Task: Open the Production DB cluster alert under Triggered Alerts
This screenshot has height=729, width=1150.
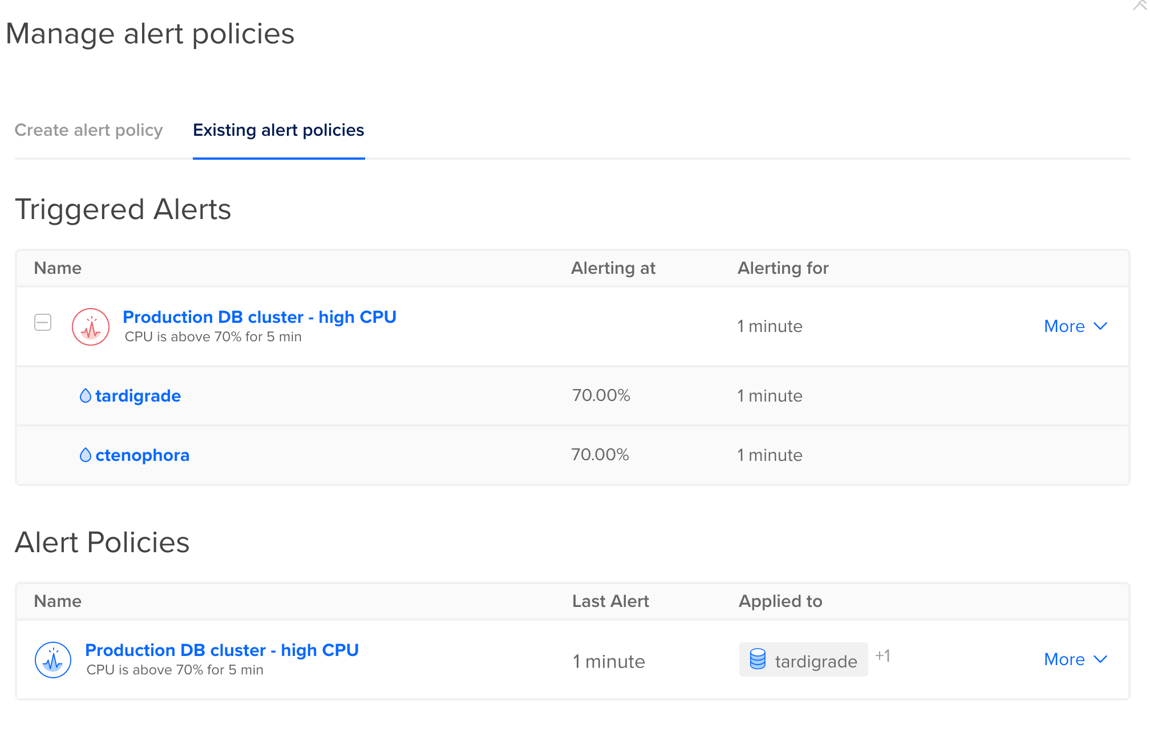Action: 259,317
